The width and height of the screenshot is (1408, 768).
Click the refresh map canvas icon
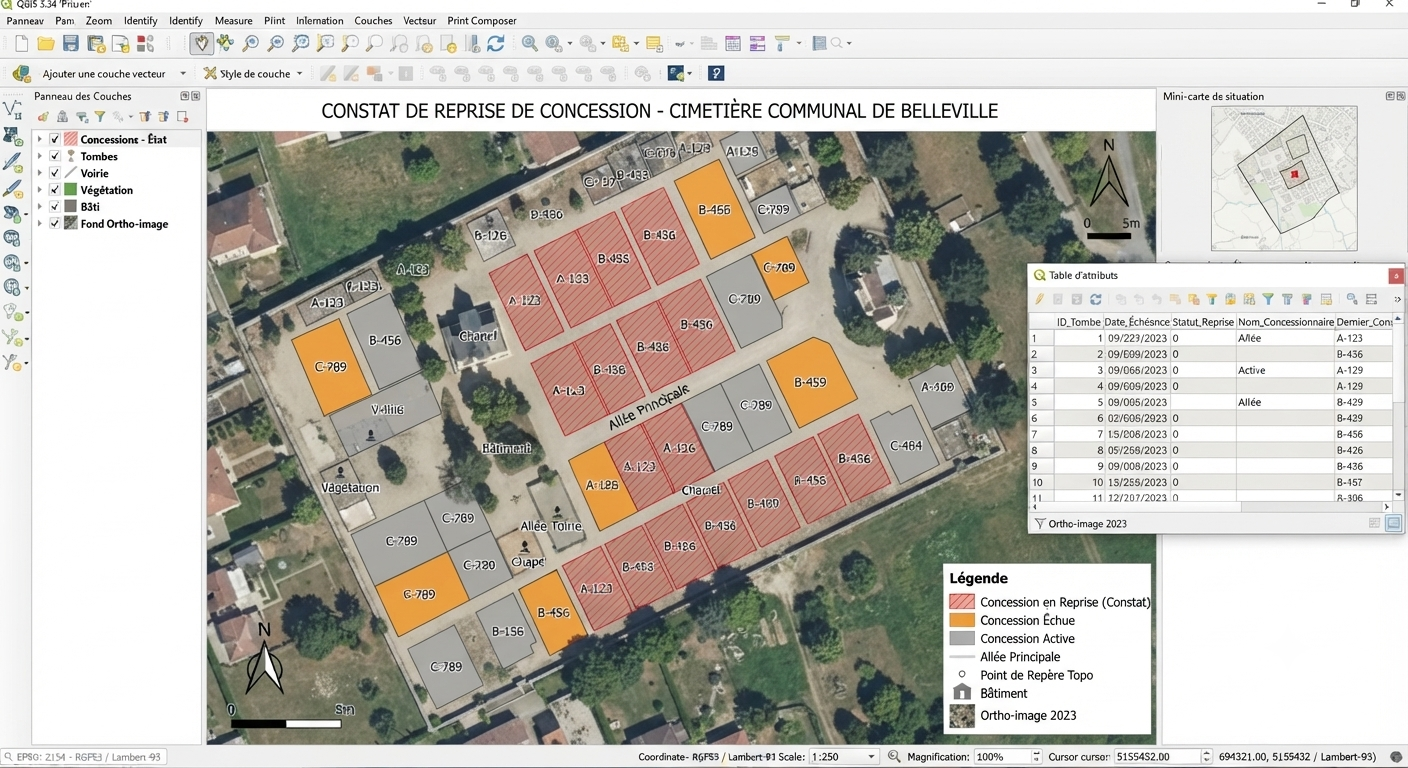[496, 43]
